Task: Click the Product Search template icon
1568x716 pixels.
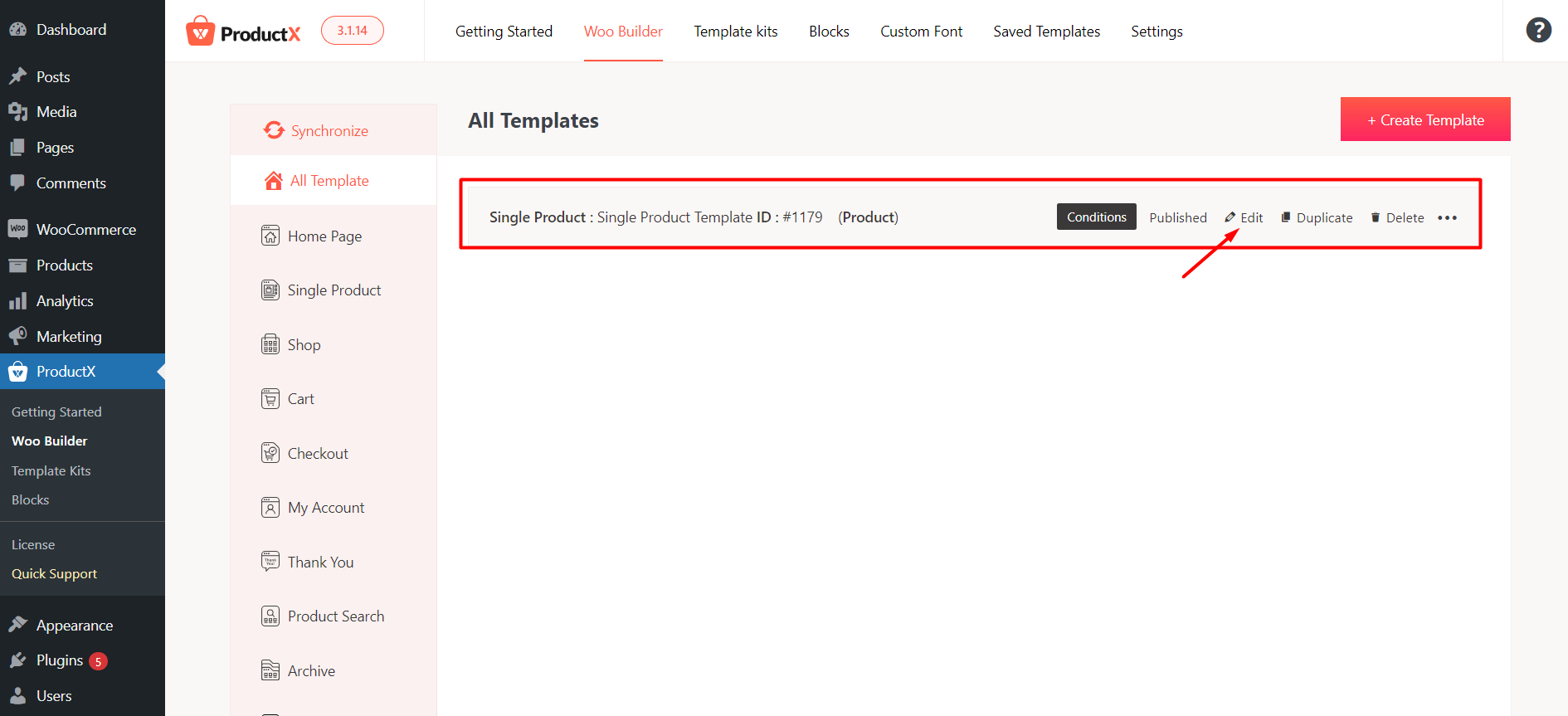Action: (x=270, y=616)
